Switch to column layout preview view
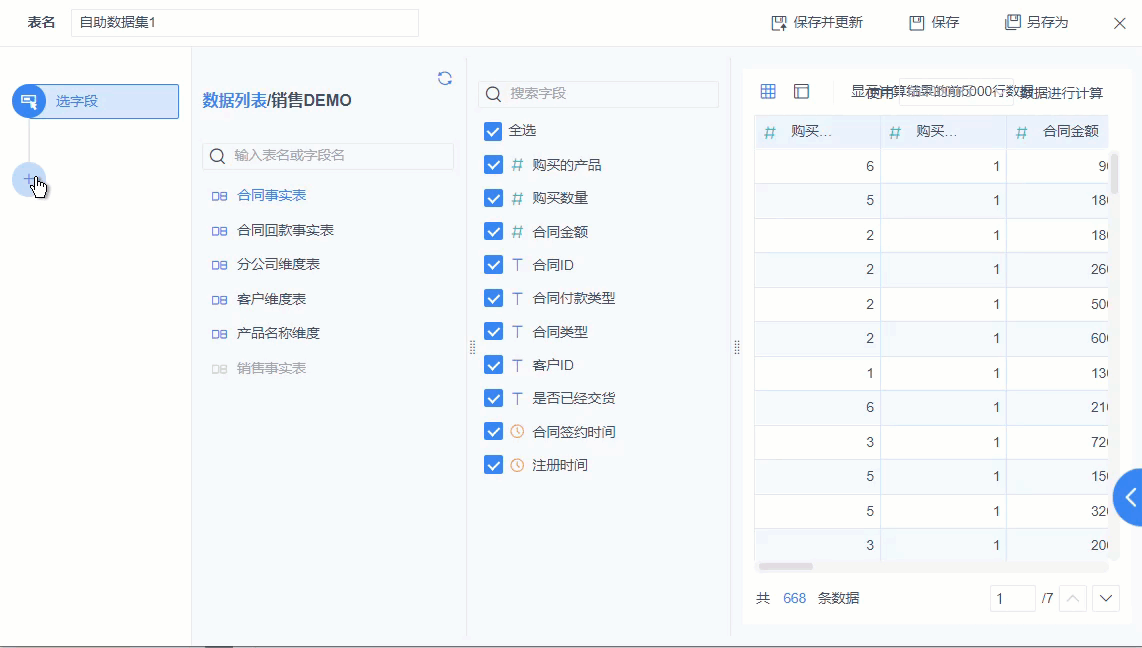Viewport: 1142px width, 648px height. [x=801, y=91]
